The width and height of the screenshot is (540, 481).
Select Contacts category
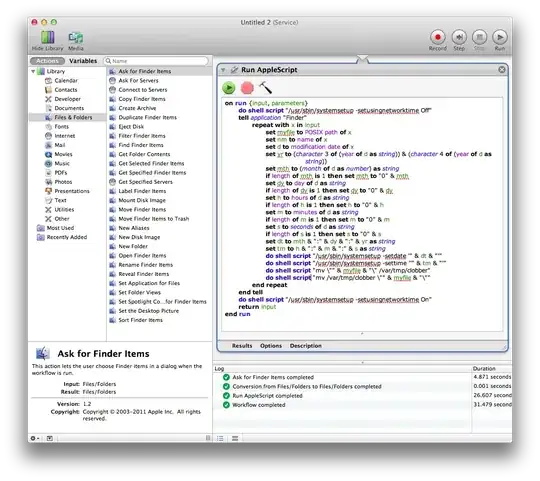(x=65, y=90)
